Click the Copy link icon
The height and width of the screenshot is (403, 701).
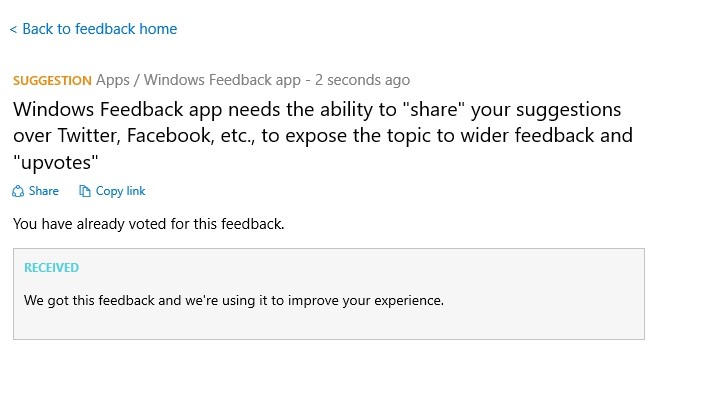click(84, 191)
